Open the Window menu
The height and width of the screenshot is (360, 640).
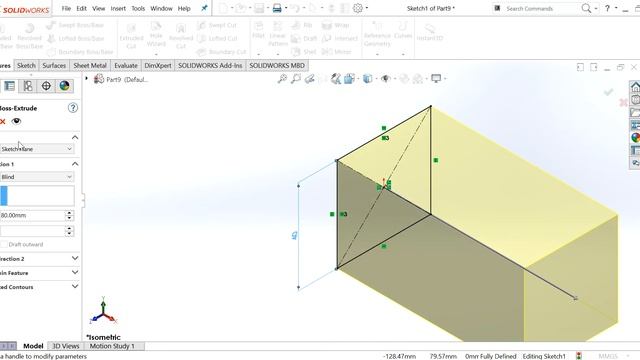[161, 8]
